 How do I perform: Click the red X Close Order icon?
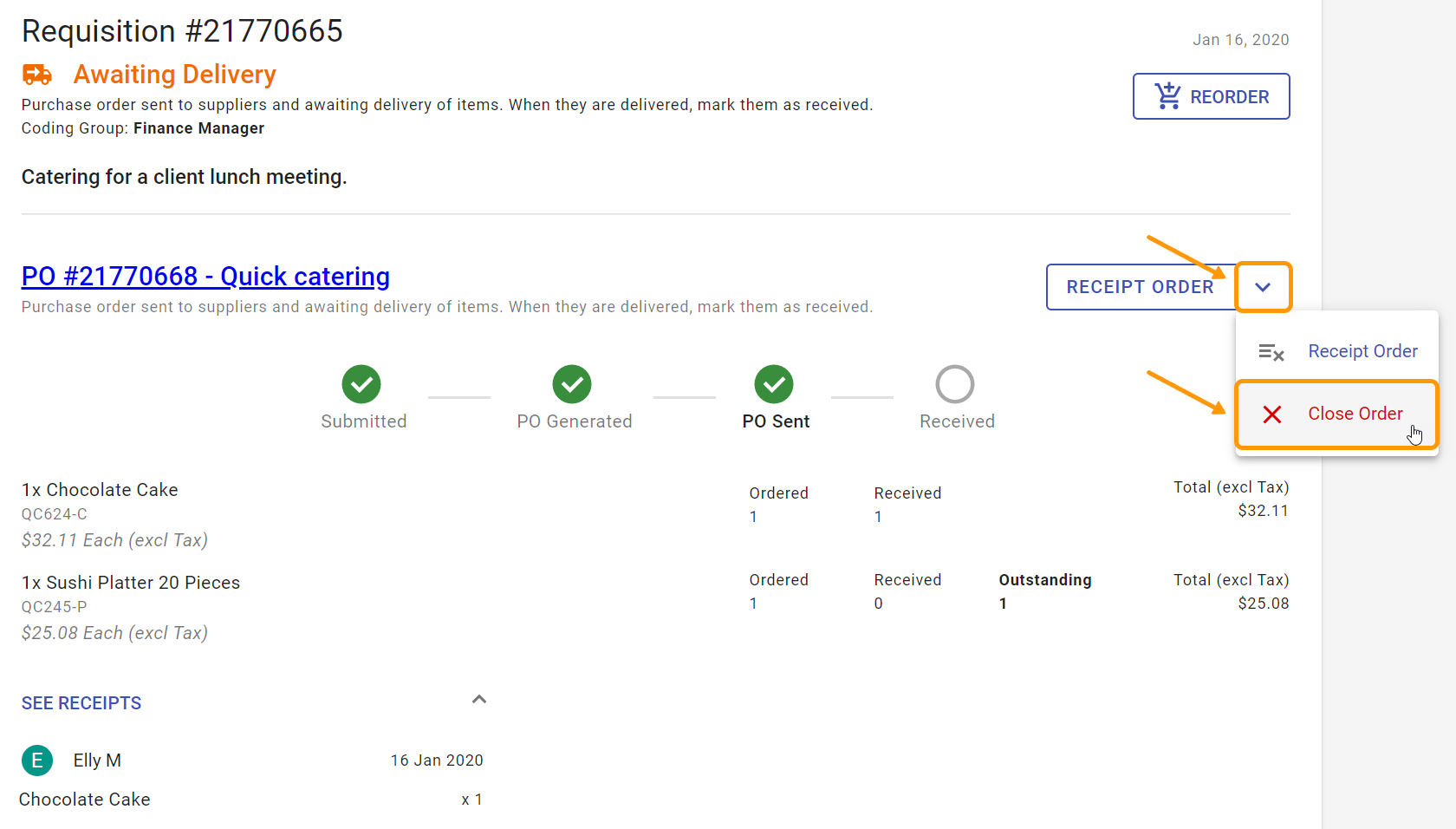[1272, 414]
